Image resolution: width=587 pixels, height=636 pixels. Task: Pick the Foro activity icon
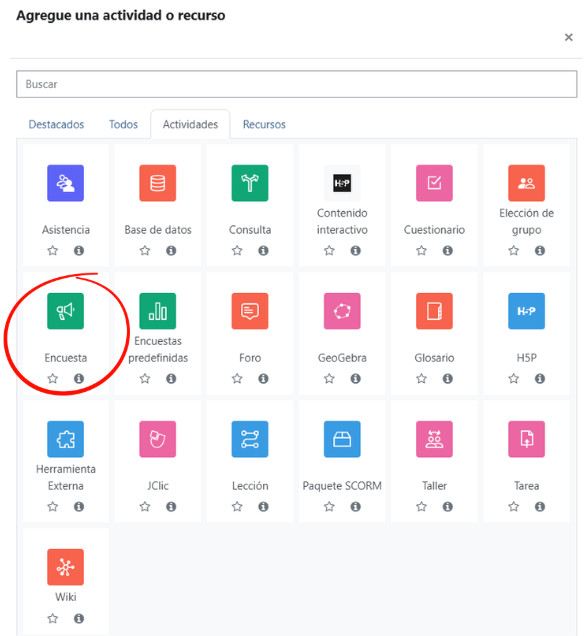click(250, 311)
